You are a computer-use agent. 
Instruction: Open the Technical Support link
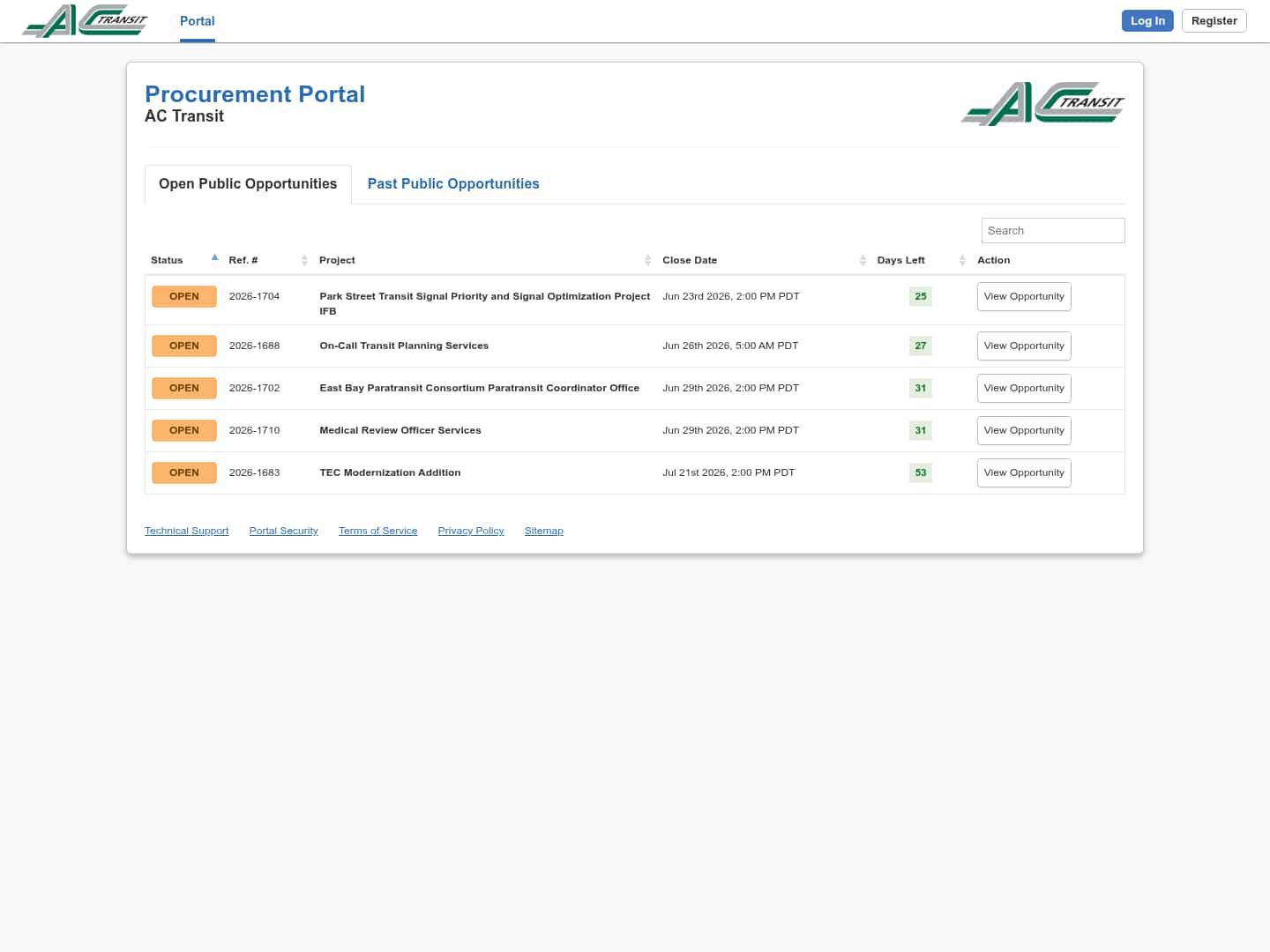[187, 531]
